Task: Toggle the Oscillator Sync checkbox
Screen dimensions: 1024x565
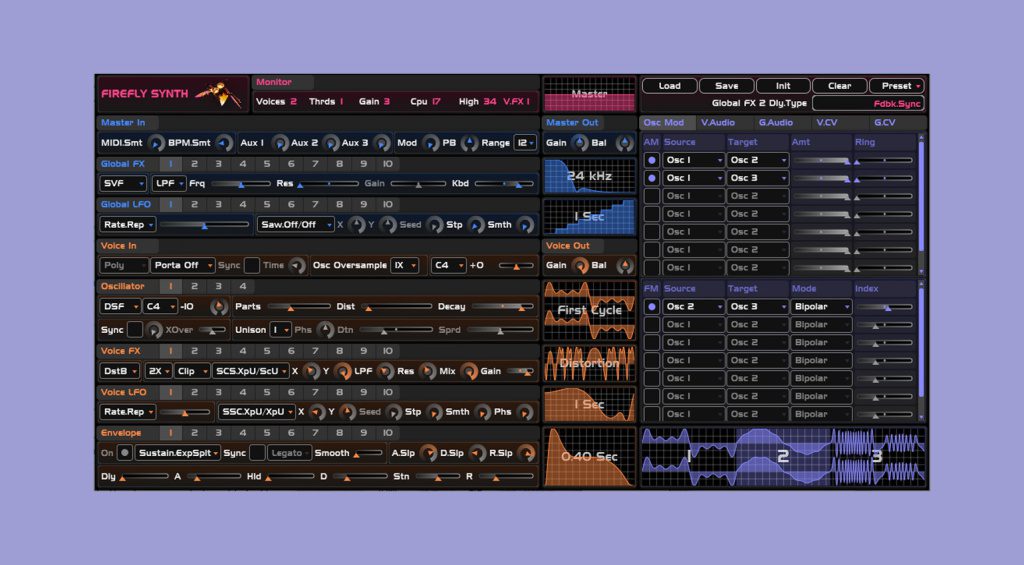Action: pyautogui.click(x=135, y=330)
